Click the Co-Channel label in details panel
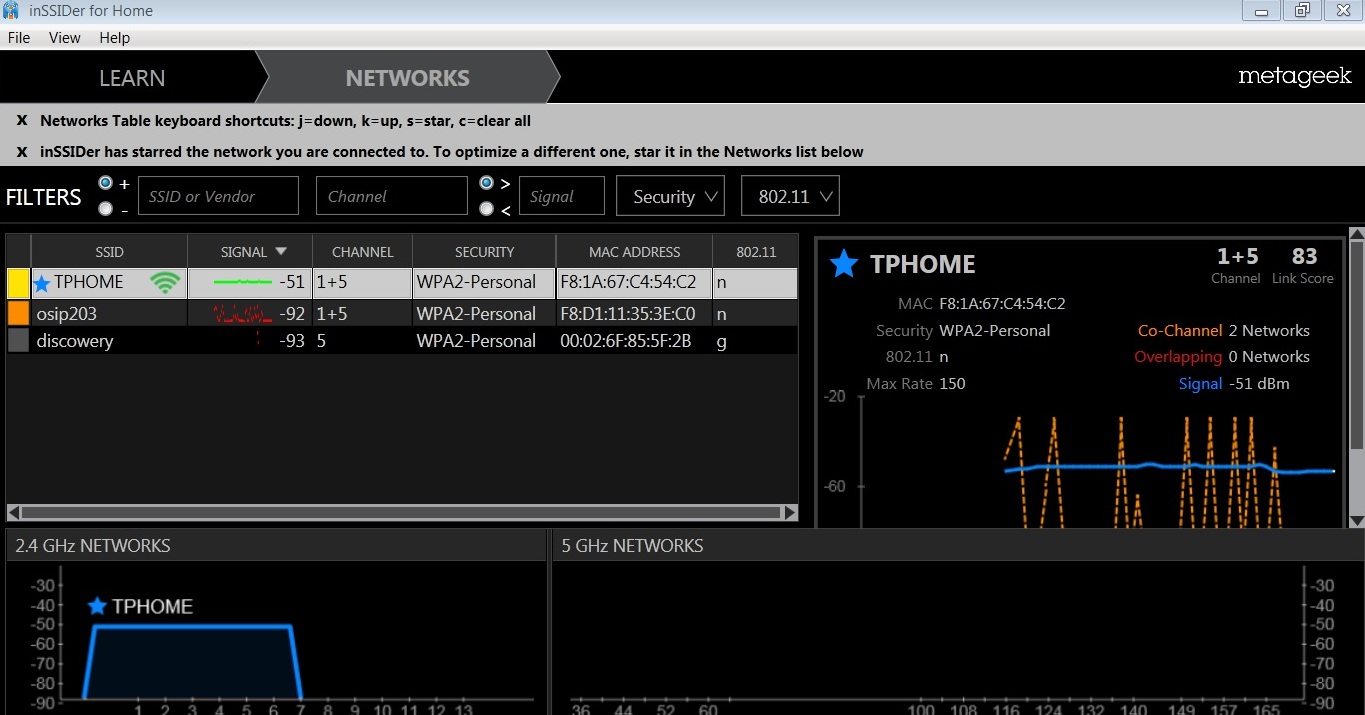Viewport: 1365px width, 715px height. coord(1180,330)
